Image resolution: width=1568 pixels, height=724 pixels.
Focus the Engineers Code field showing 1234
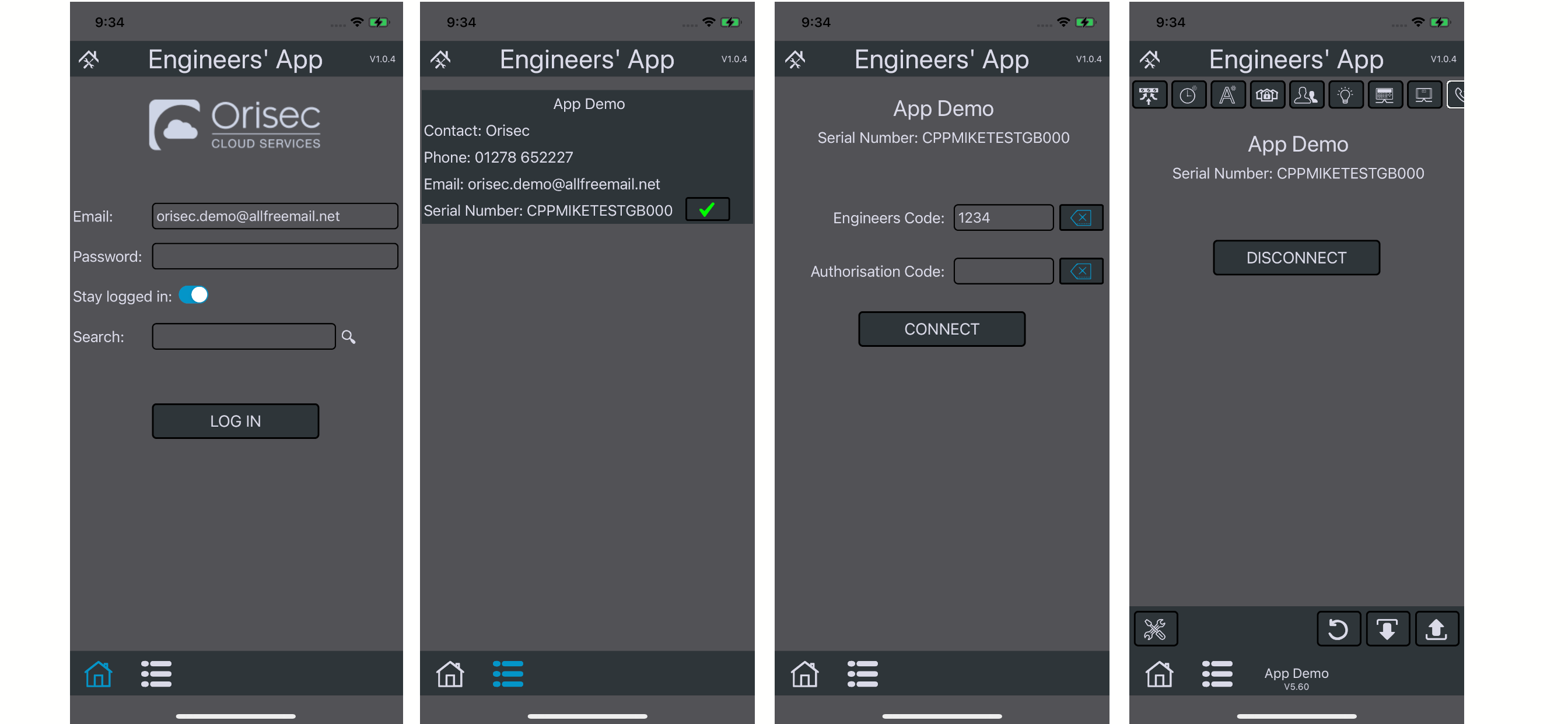pos(1003,217)
